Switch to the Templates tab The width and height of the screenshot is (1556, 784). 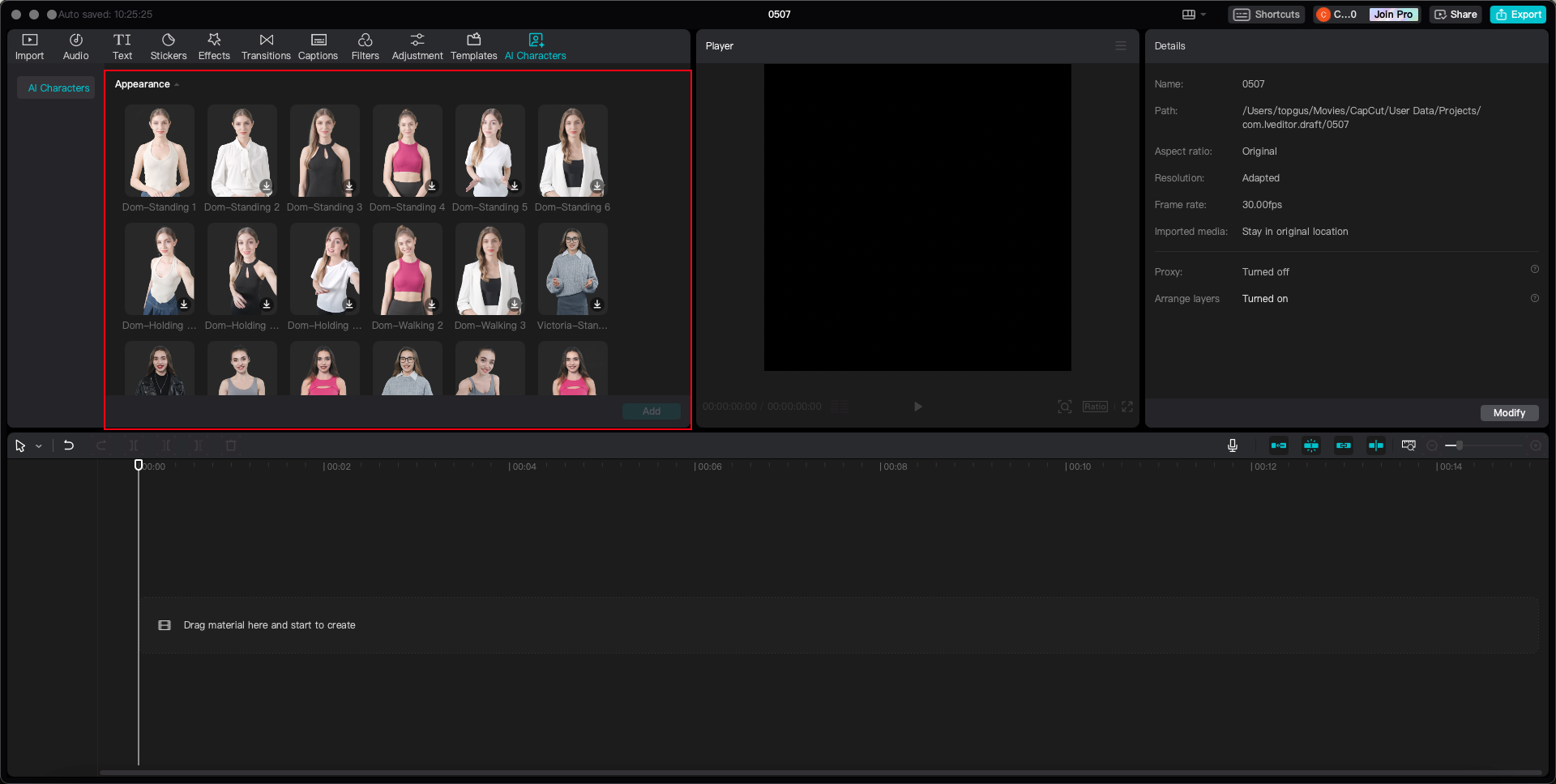click(x=474, y=45)
